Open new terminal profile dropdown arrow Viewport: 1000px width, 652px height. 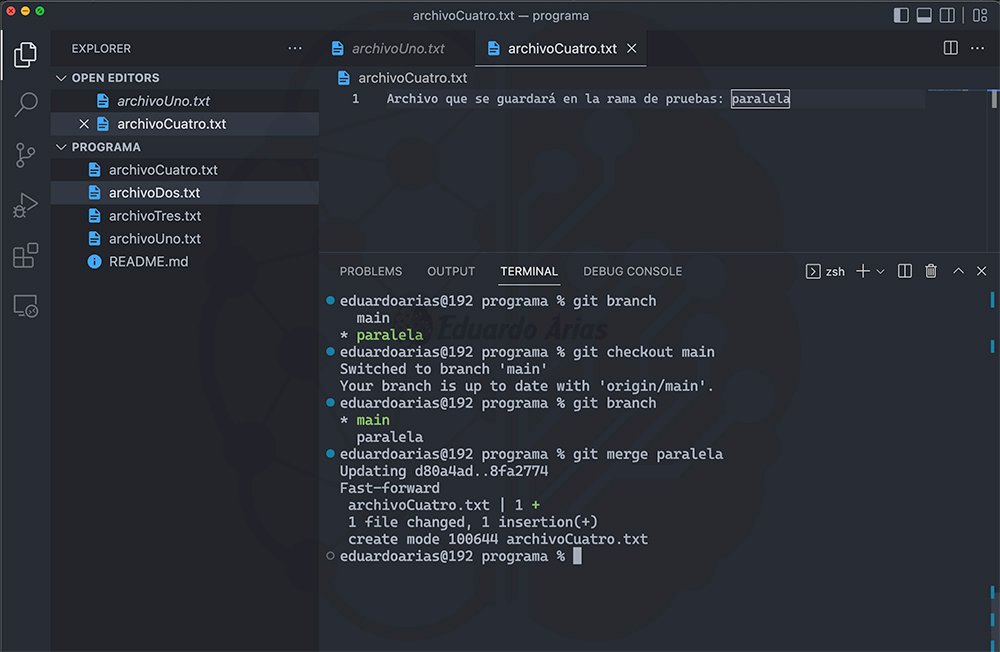click(881, 272)
